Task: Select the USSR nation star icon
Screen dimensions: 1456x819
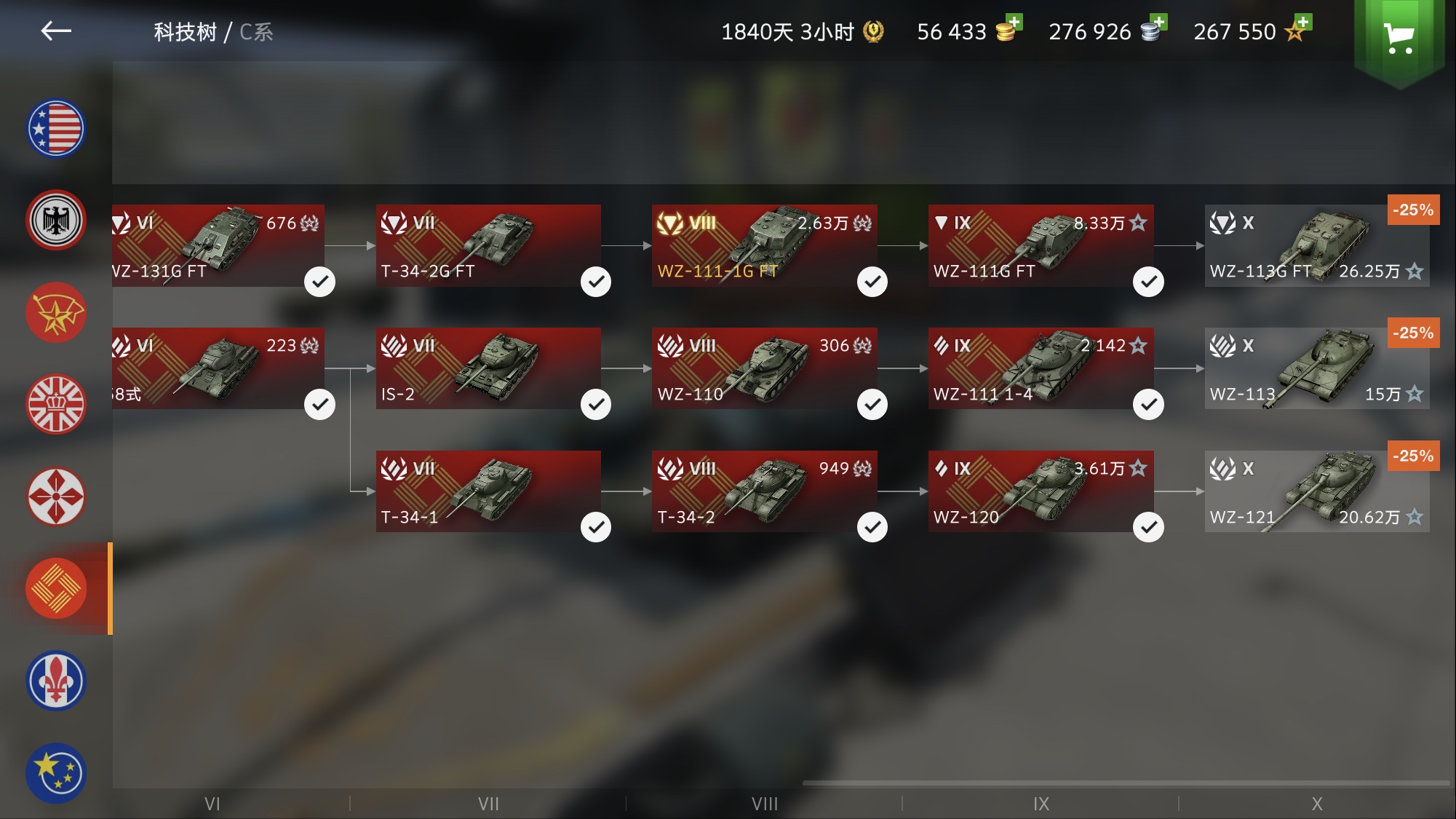Action: [56, 312]
